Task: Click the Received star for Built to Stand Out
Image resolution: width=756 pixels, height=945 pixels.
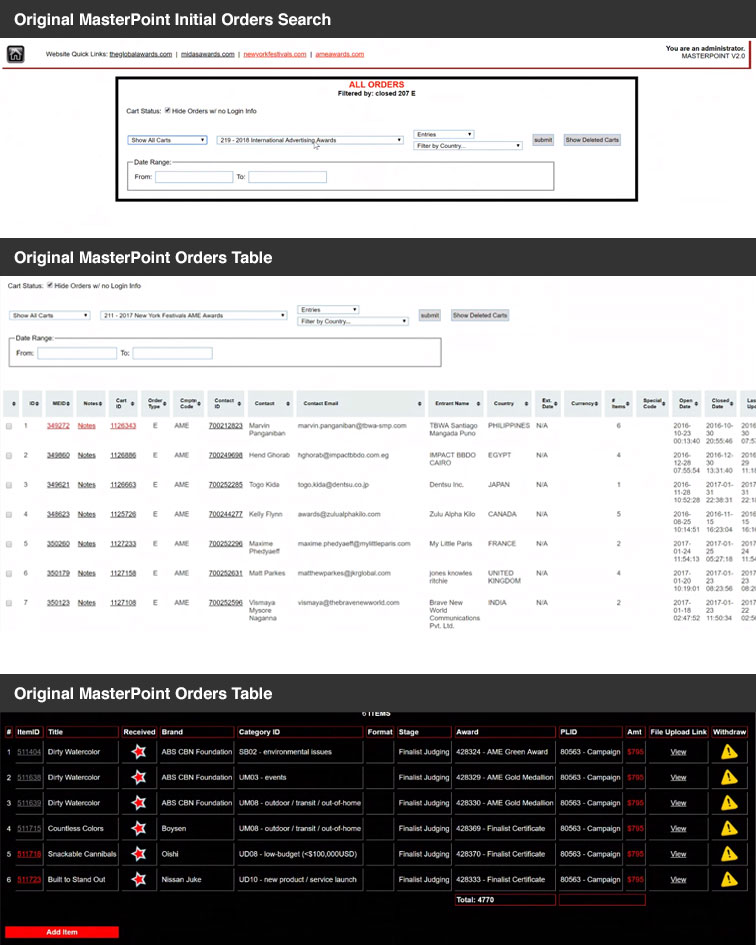Action: (139, 879)
